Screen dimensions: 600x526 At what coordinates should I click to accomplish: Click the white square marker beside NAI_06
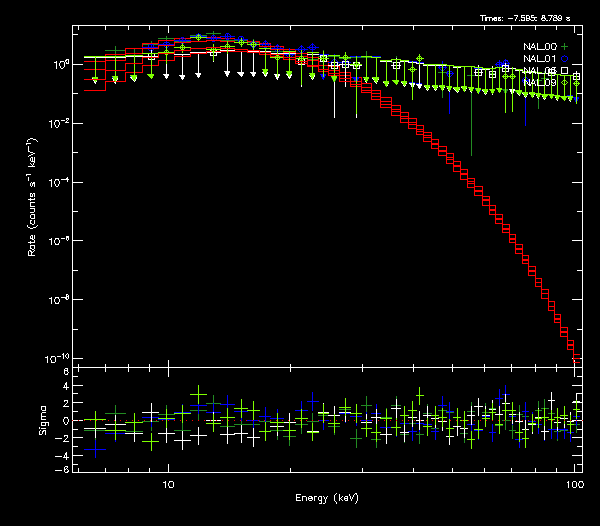[565, 71]
